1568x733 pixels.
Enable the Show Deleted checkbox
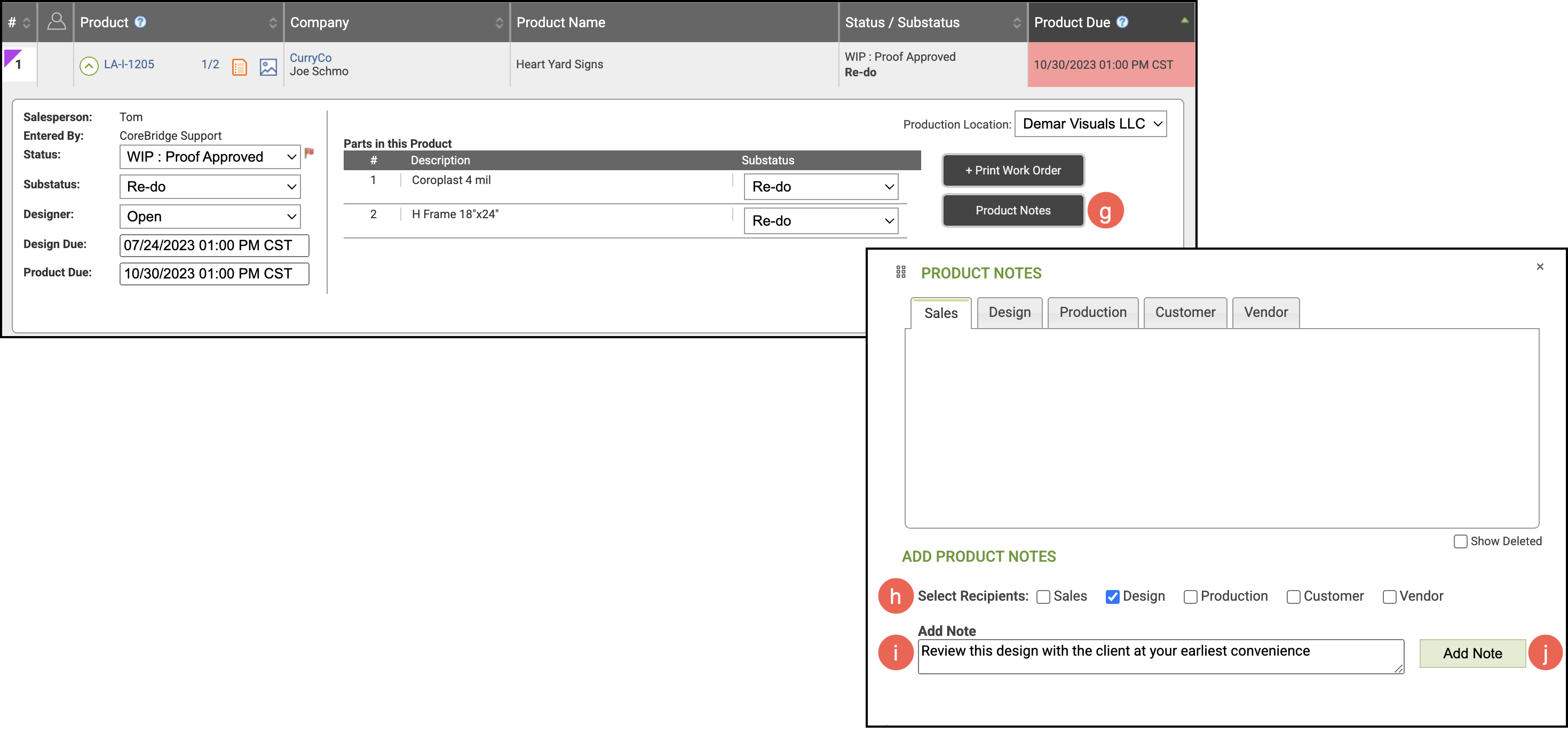pos(1460,541)
